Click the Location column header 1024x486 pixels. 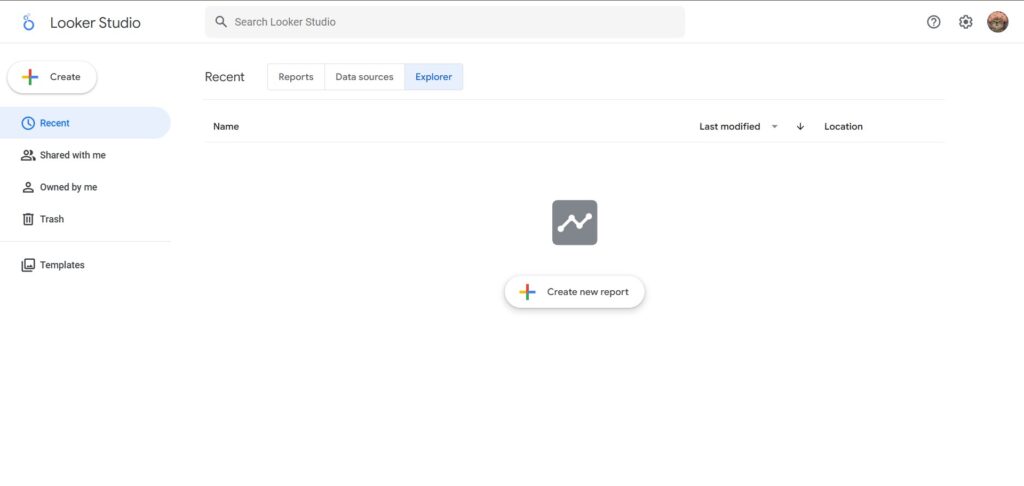tap(843, 127)
